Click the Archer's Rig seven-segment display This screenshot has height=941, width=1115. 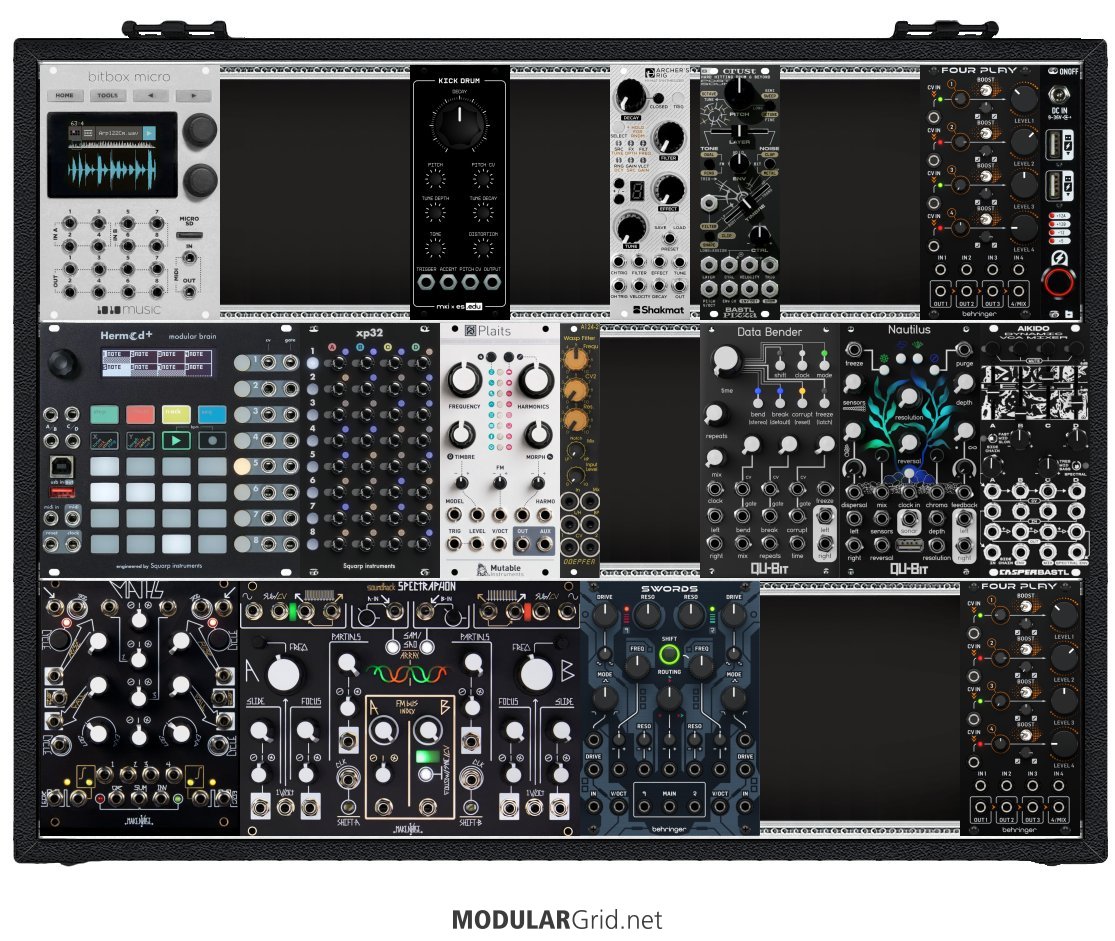tap(637, 191)
